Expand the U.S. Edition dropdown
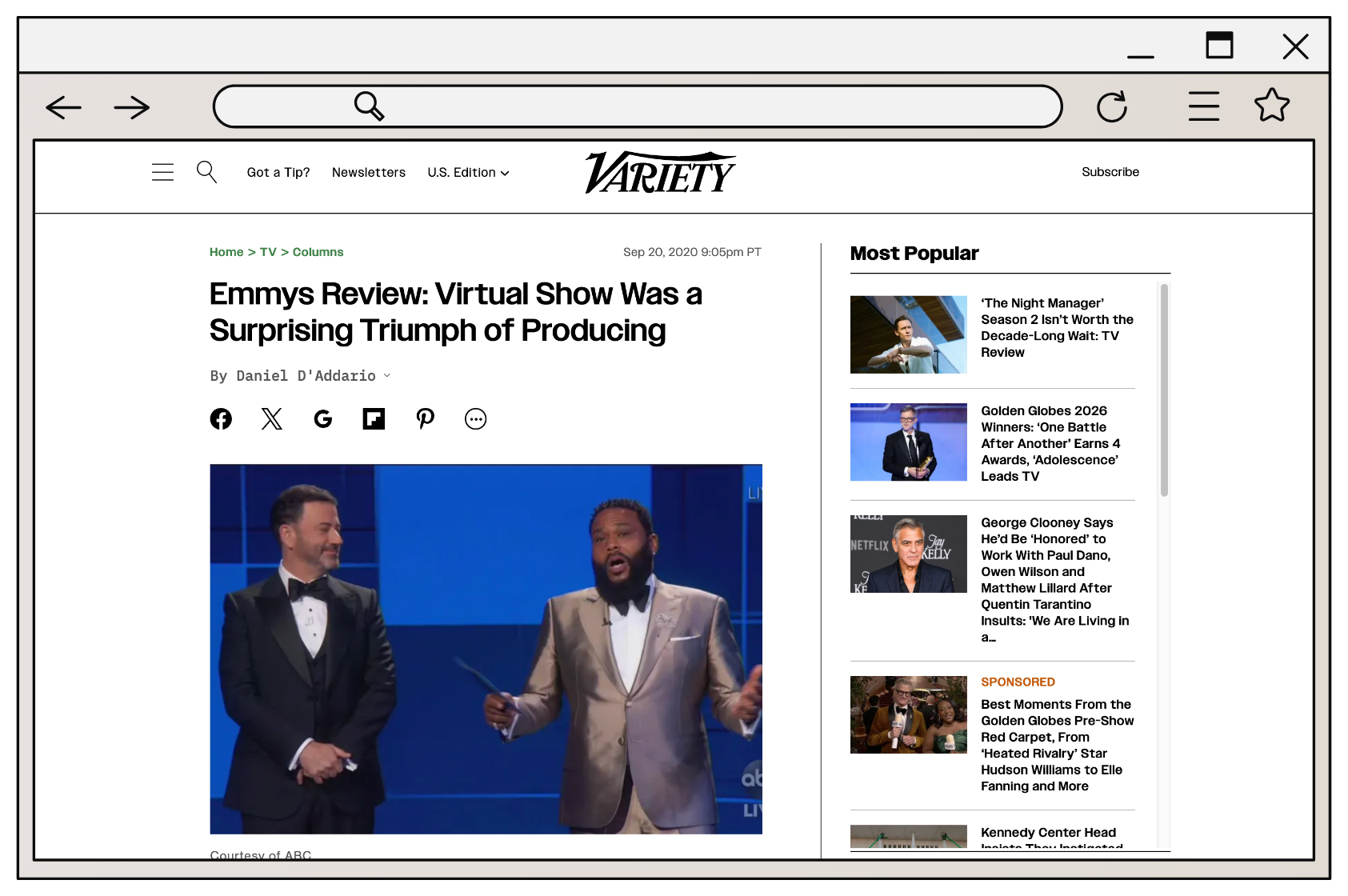 coord(469,172)
